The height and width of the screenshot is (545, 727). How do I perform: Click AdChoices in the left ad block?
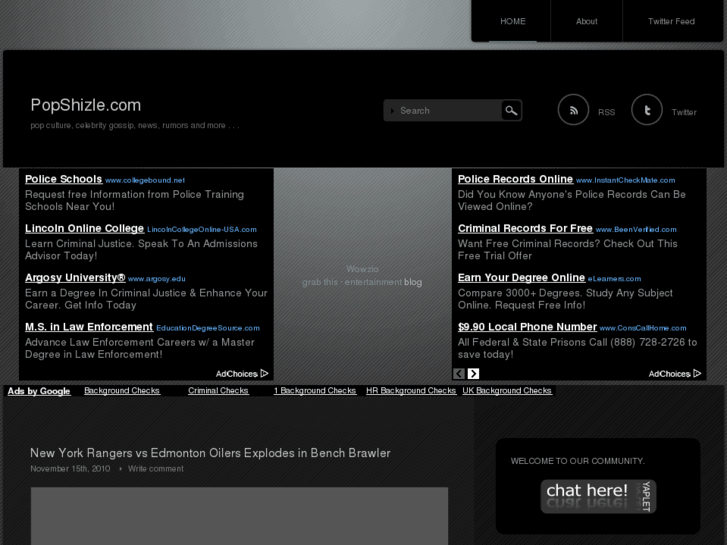(x=242, y=374)
